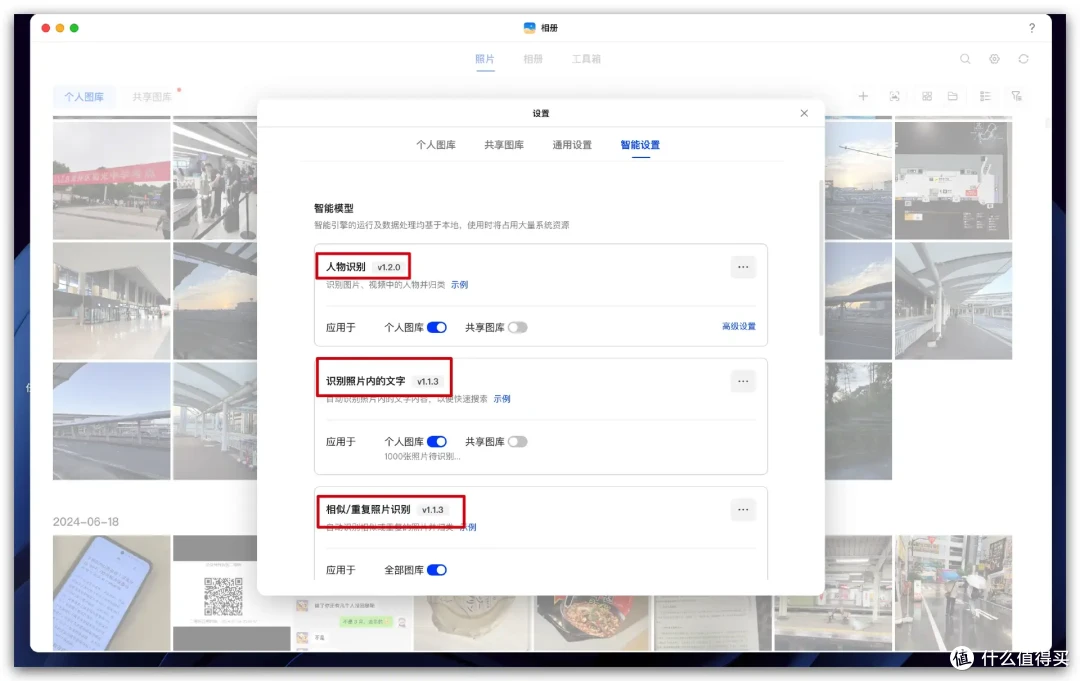The height and width of the screenshot is (681, 1080).
Task: Open the airport floor map photo thumbnail
Action: [953, 180]
